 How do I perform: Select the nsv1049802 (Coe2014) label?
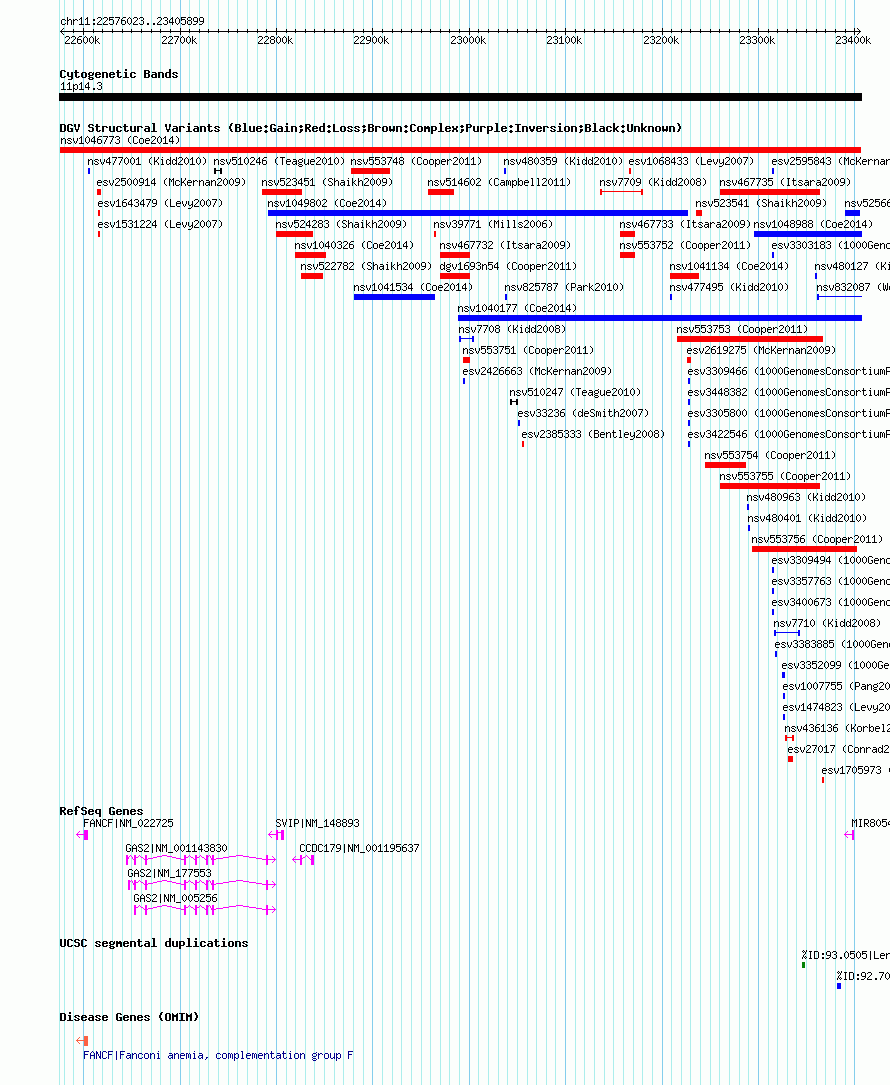[327, 203]
